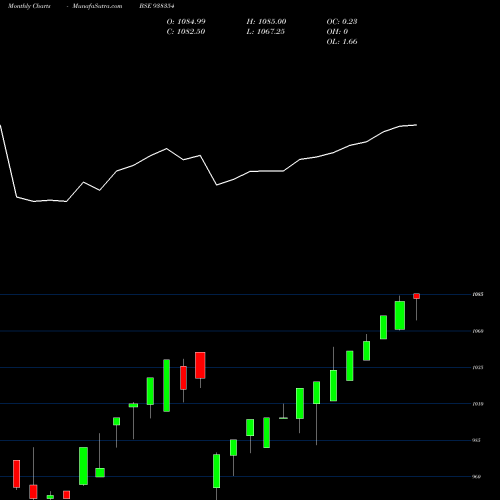Screen dimensions: 500x500
Task: Click the low value 'L: 1067.25'
Action: pyautogui.click(x=266, y=32)
